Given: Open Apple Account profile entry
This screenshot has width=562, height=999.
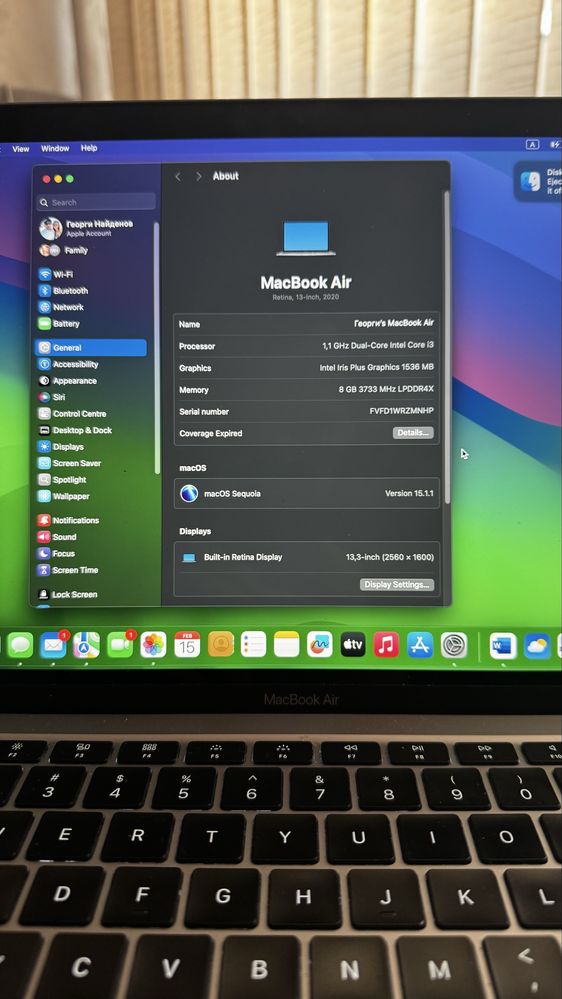Looking at the screenshot, I should (87, 228).
